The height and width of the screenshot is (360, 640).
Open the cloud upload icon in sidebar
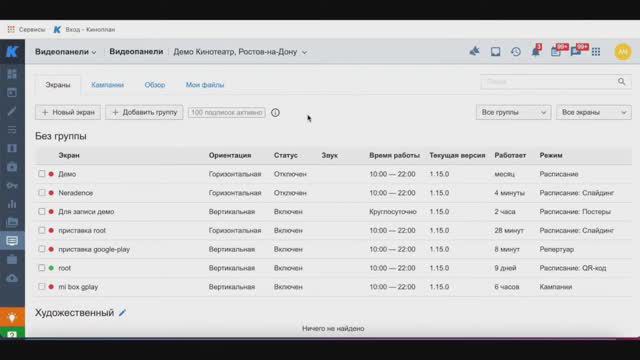[x=12, y=278]
